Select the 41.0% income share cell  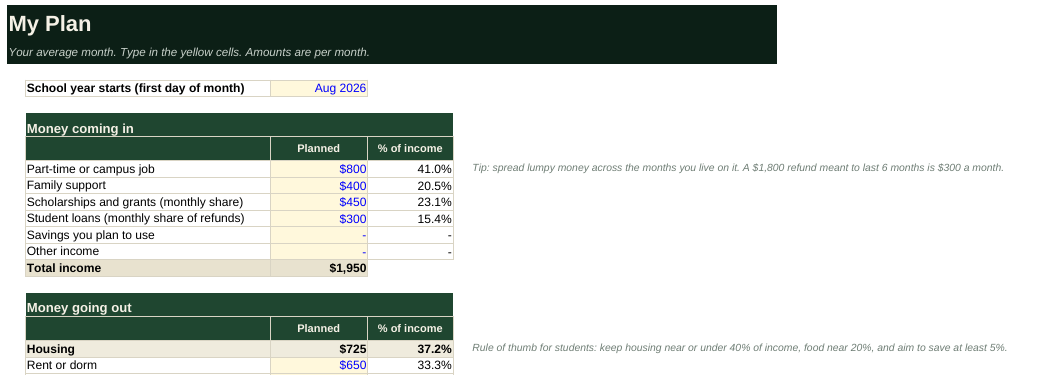410,169
